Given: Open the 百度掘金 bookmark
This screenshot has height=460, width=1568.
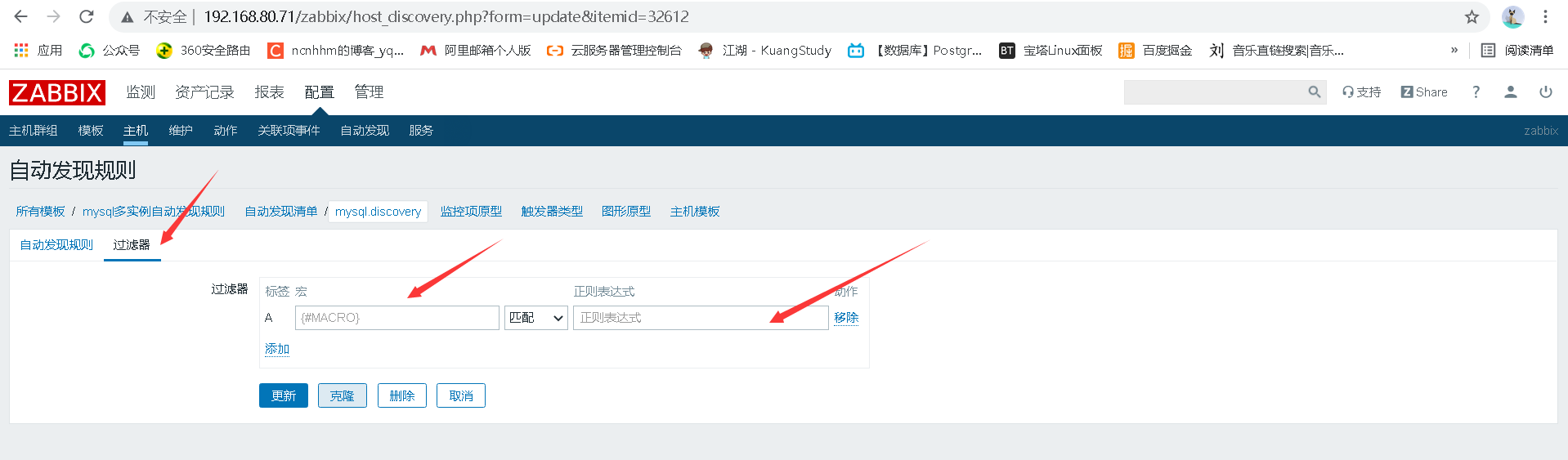Looking at the screenshot, I should (1155, 51).
